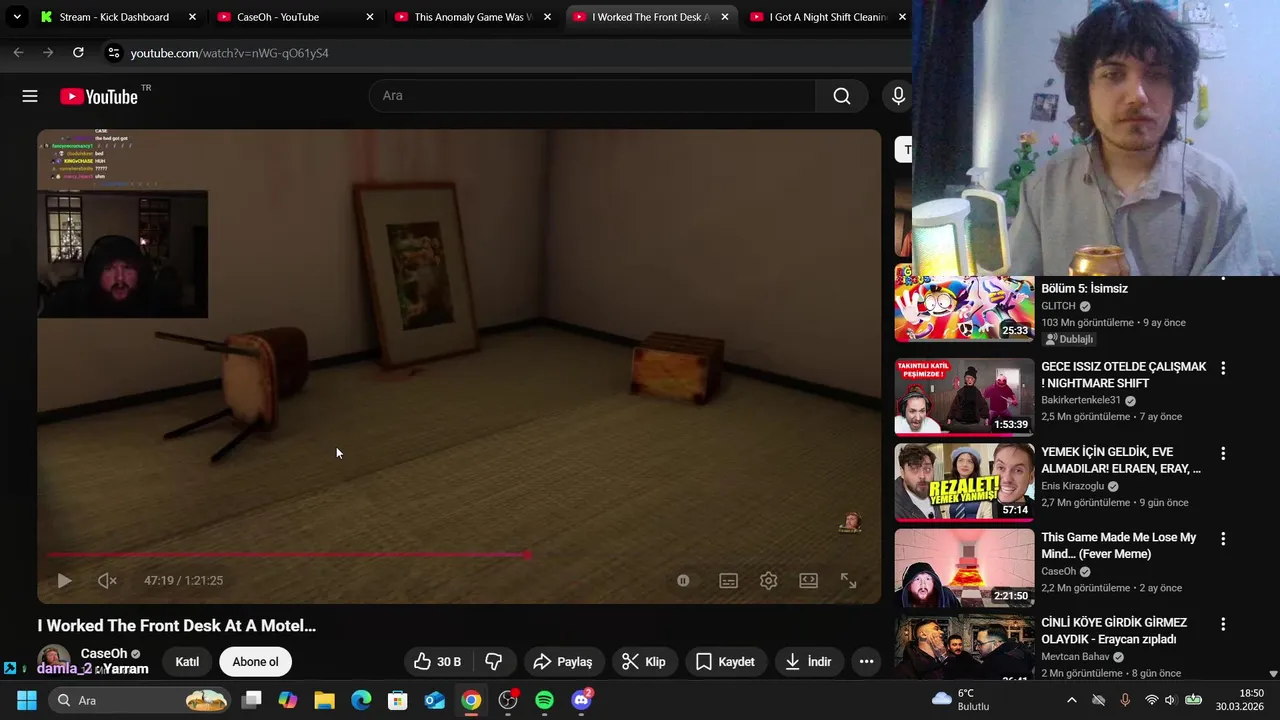This screenshot has width=1280, height=720.
Task: Click the end of the played progress bar
Action: pos(527,554)
